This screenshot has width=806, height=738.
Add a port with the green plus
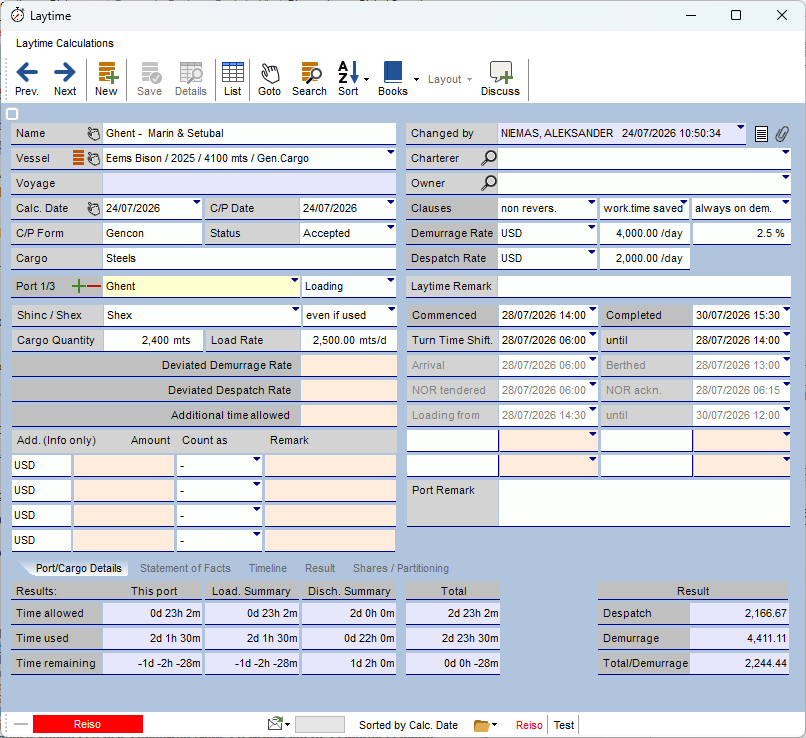pos(79,286)
